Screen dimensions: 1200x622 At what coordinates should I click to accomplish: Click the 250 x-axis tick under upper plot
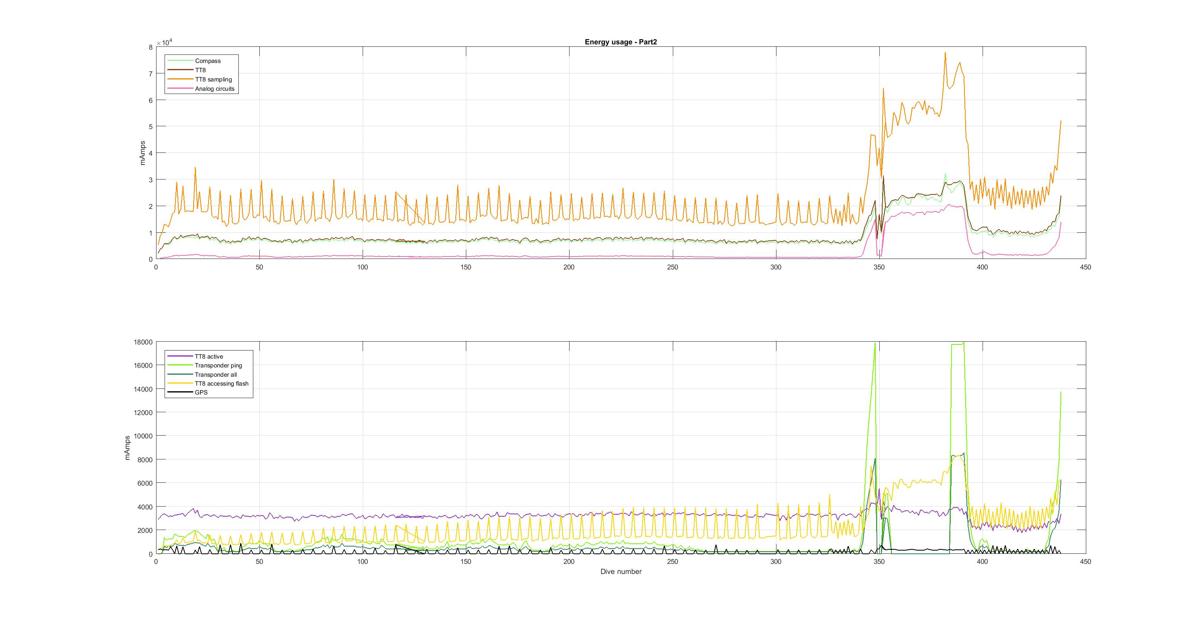pos(672,267)
